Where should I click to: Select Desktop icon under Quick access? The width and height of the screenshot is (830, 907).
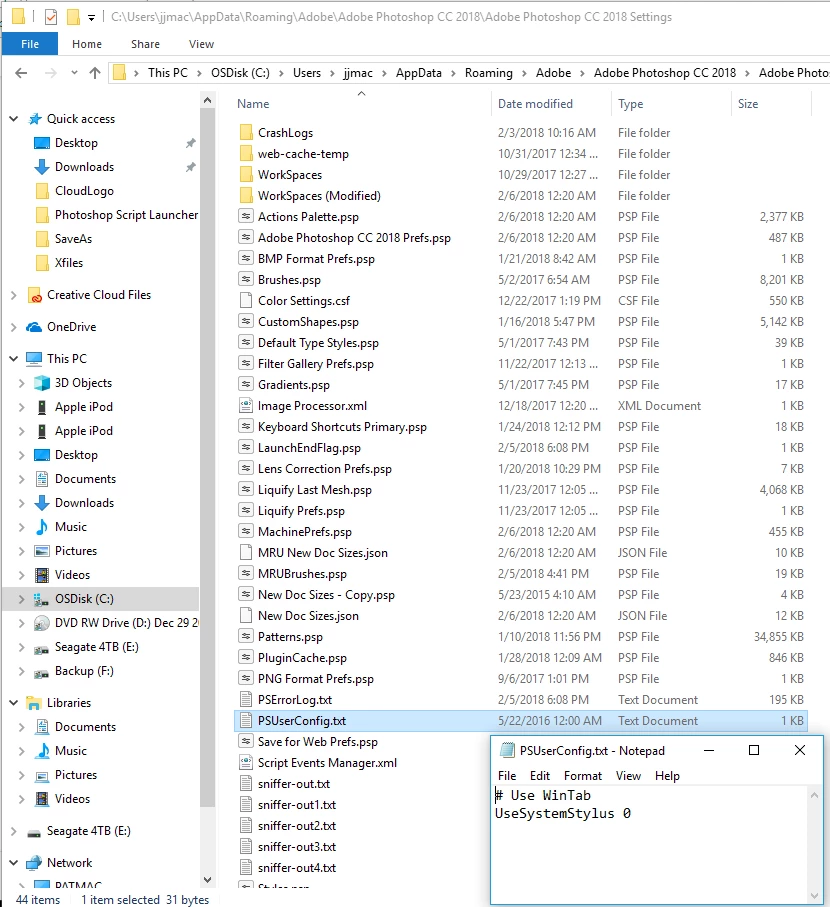click(x=42, y=143)
